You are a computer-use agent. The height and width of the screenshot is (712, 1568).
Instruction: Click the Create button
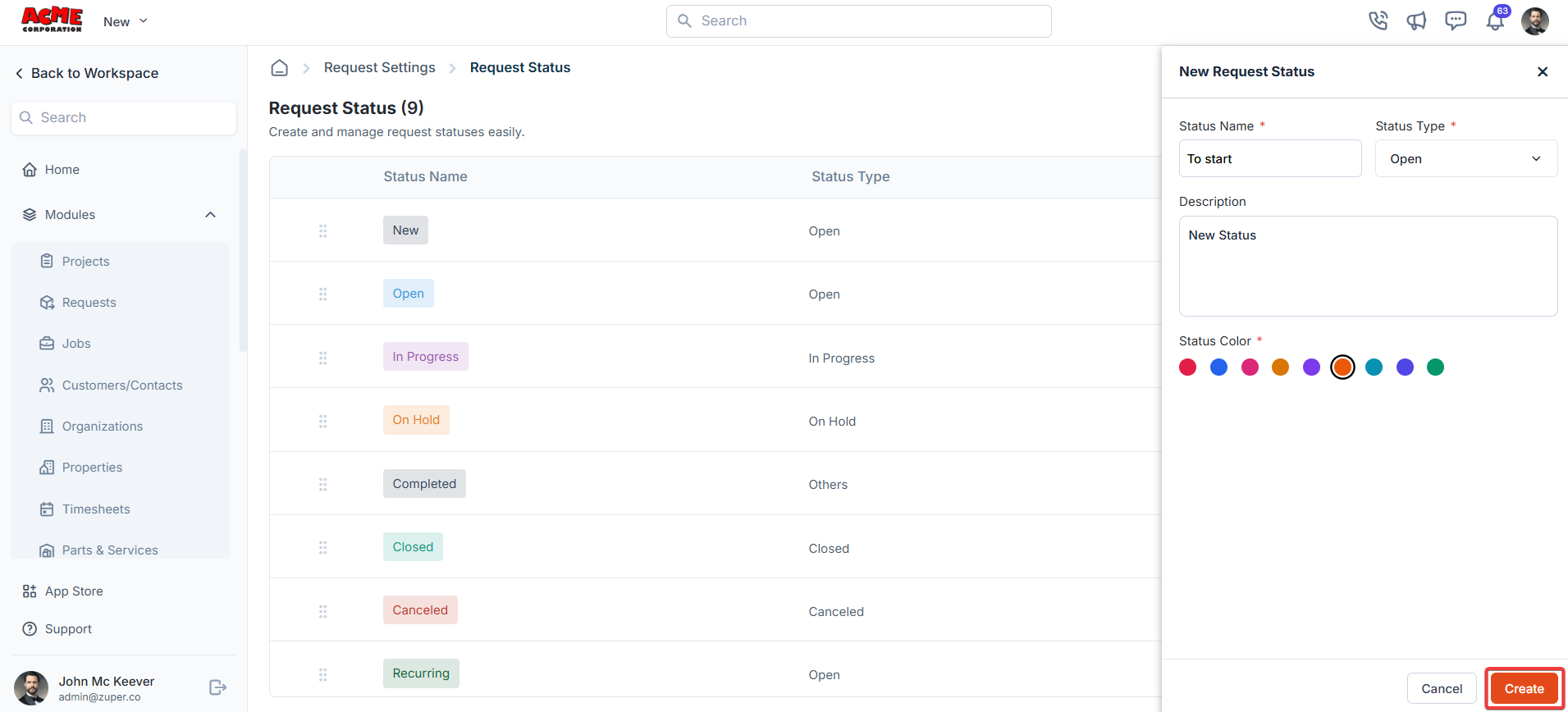tap(1524, 689)
